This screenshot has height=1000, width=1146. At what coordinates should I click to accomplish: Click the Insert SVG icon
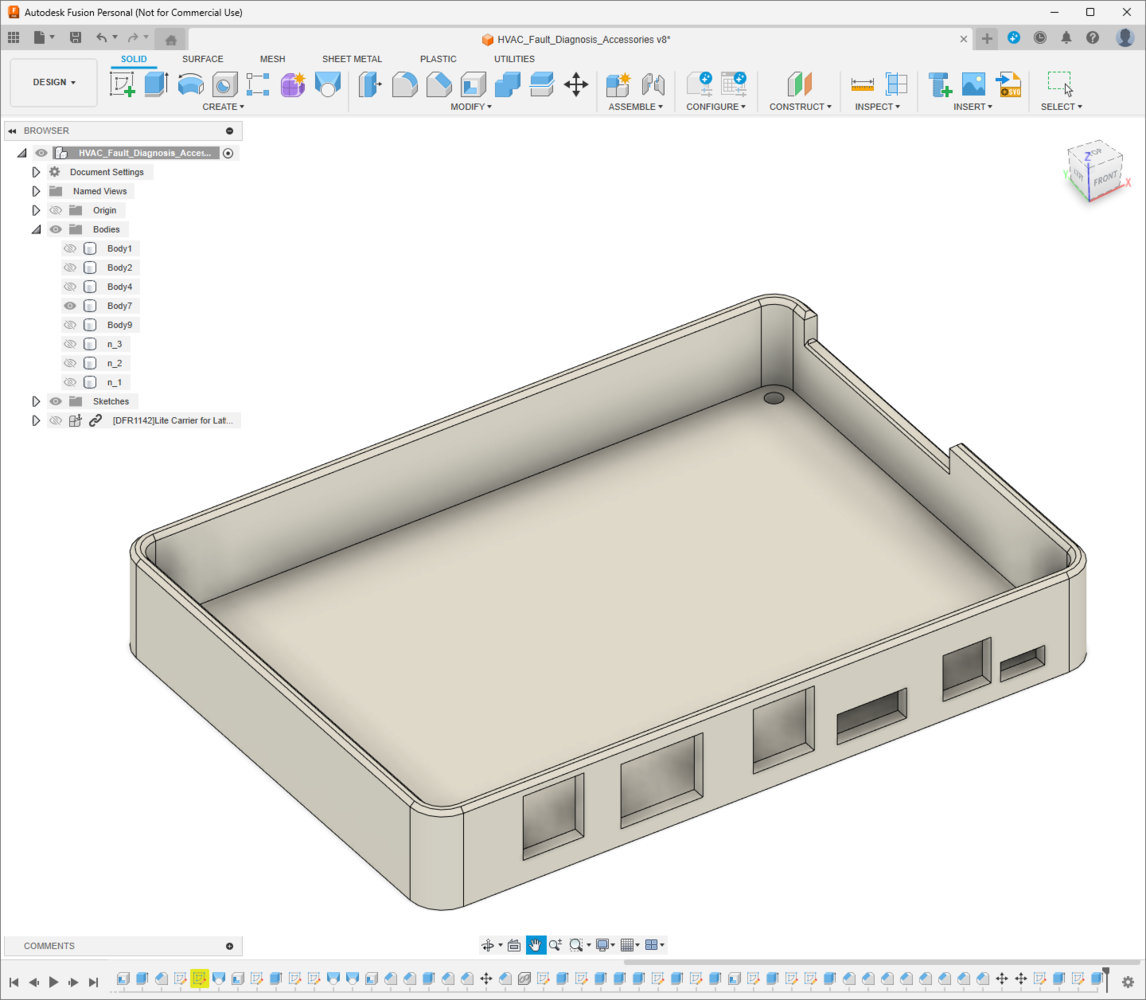1009,84
